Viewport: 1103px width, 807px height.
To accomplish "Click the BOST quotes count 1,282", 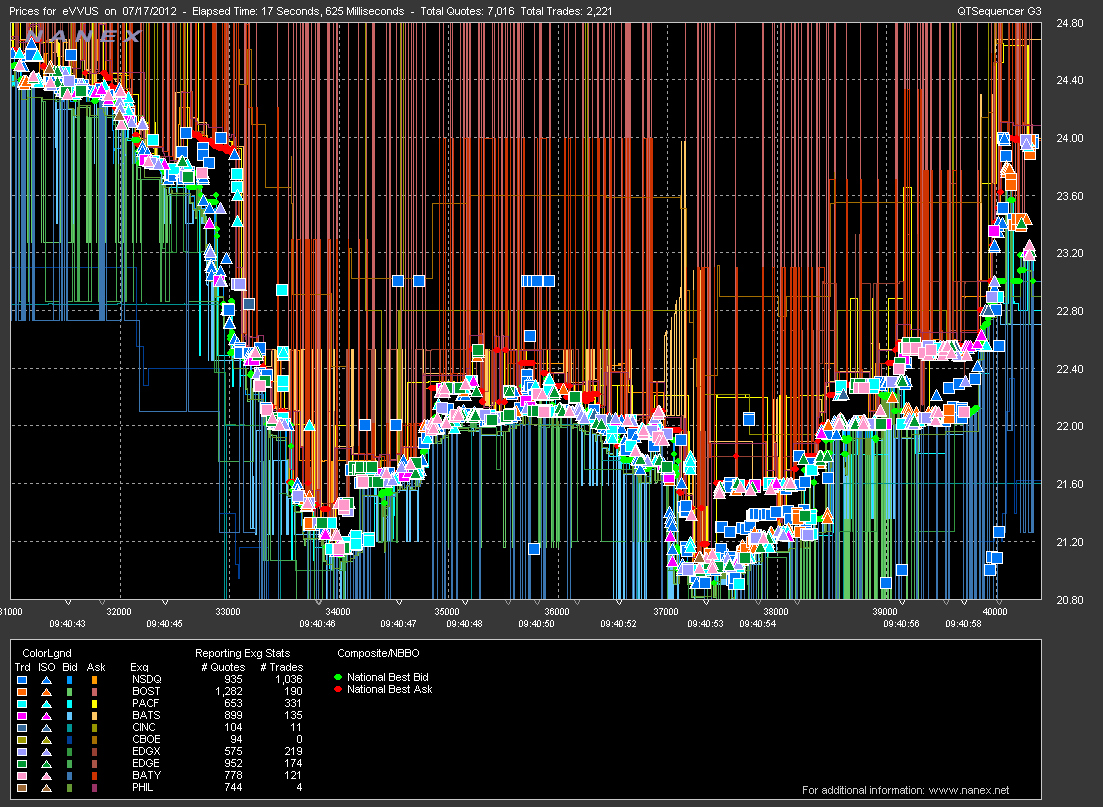I will pyautogui.click(x=227, y=691).
